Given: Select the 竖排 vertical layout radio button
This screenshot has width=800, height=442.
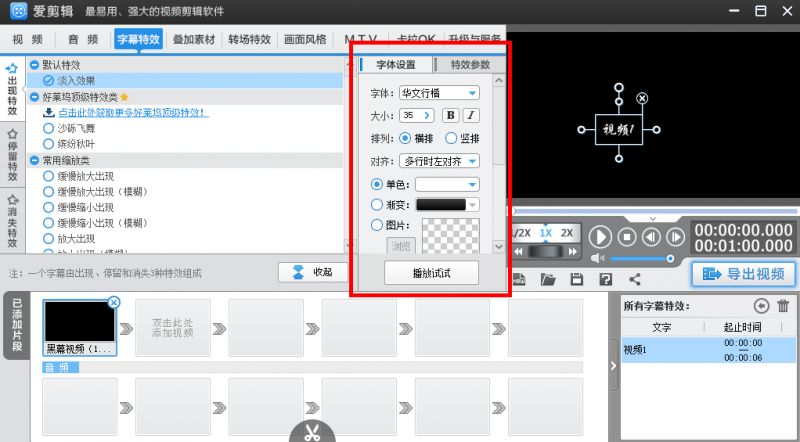Looking at the screenshot, I should [x=451, y=138].
